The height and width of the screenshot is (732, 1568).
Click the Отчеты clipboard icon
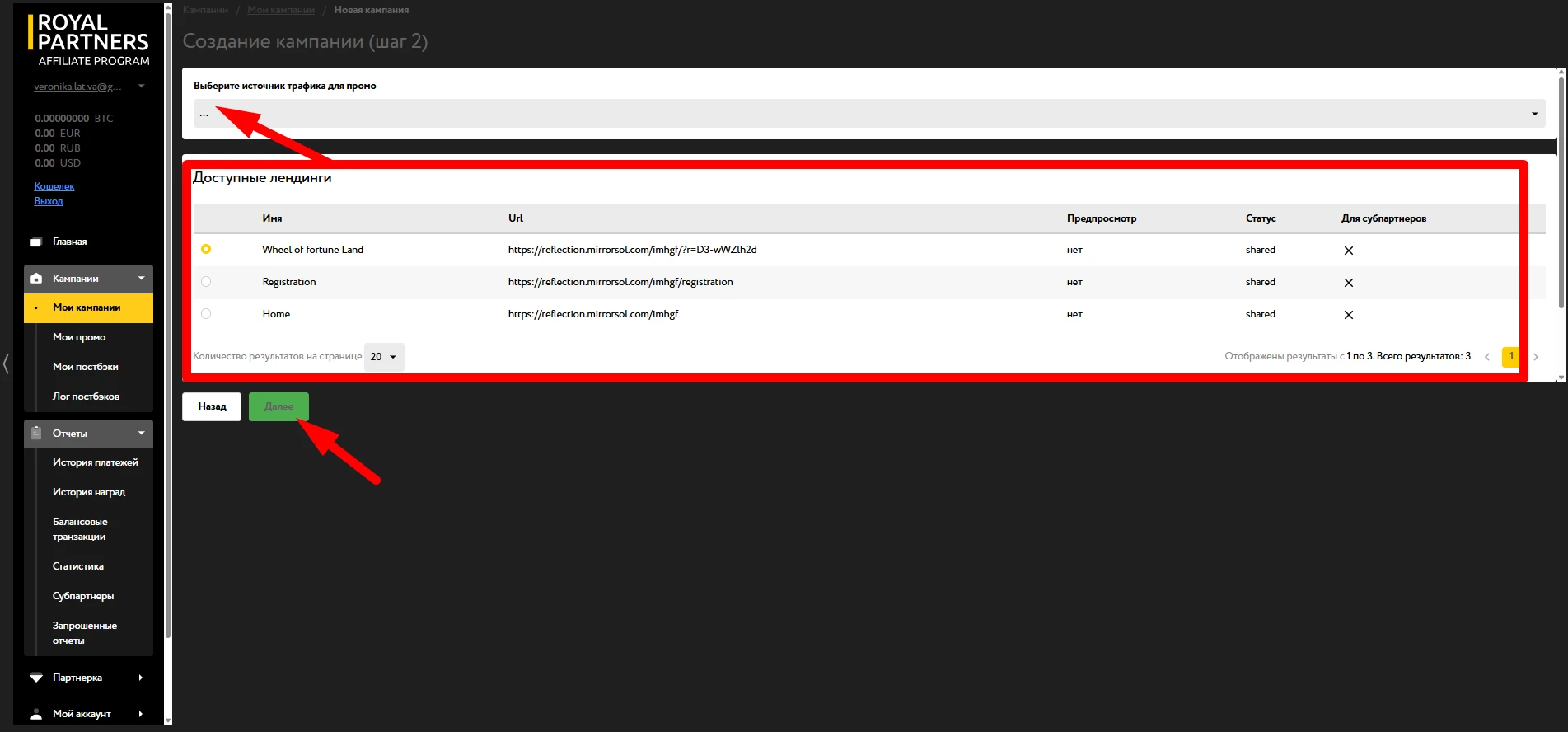pos(36,433)
